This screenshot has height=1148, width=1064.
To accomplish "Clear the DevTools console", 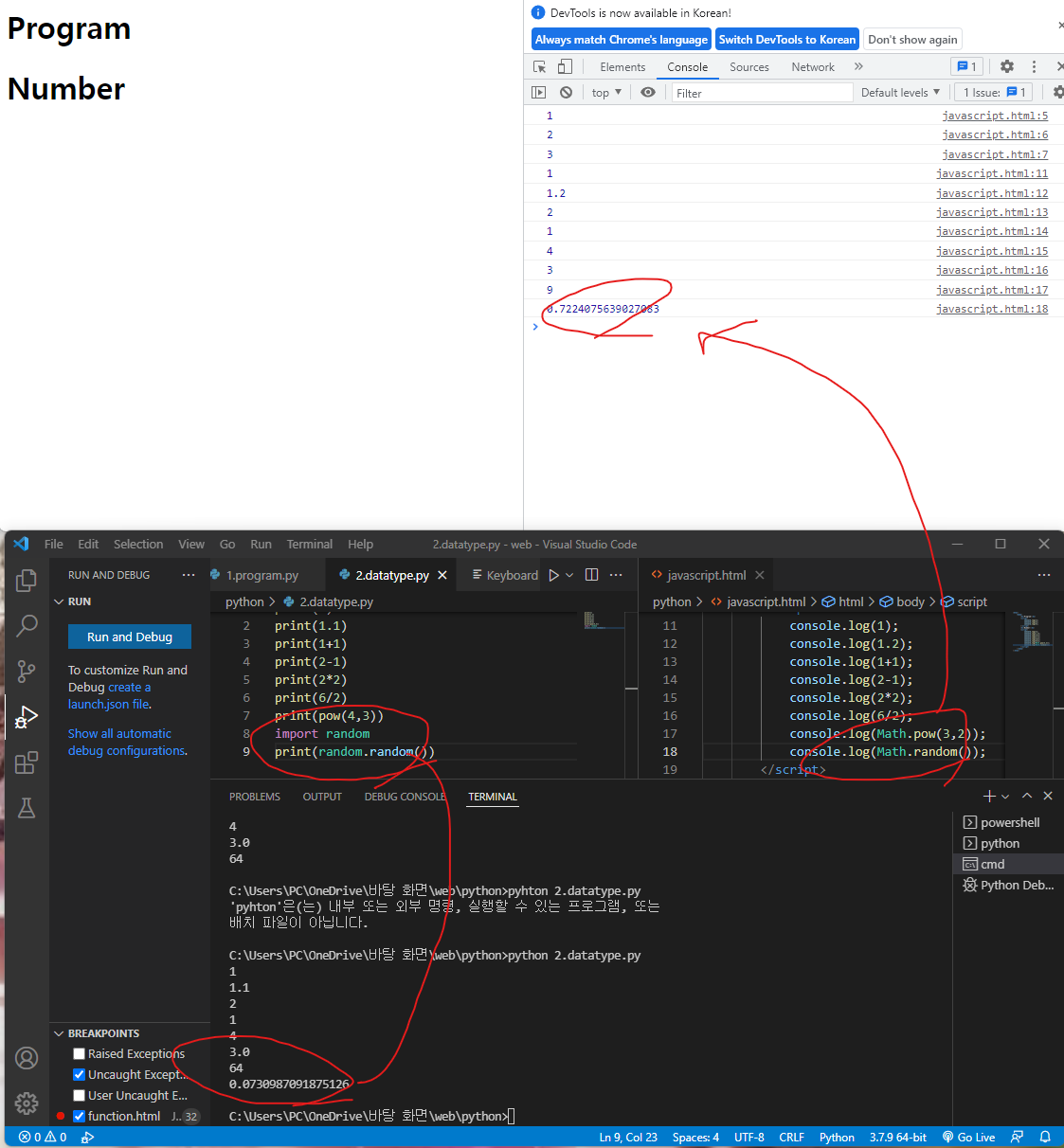I will tap(566, 92).
